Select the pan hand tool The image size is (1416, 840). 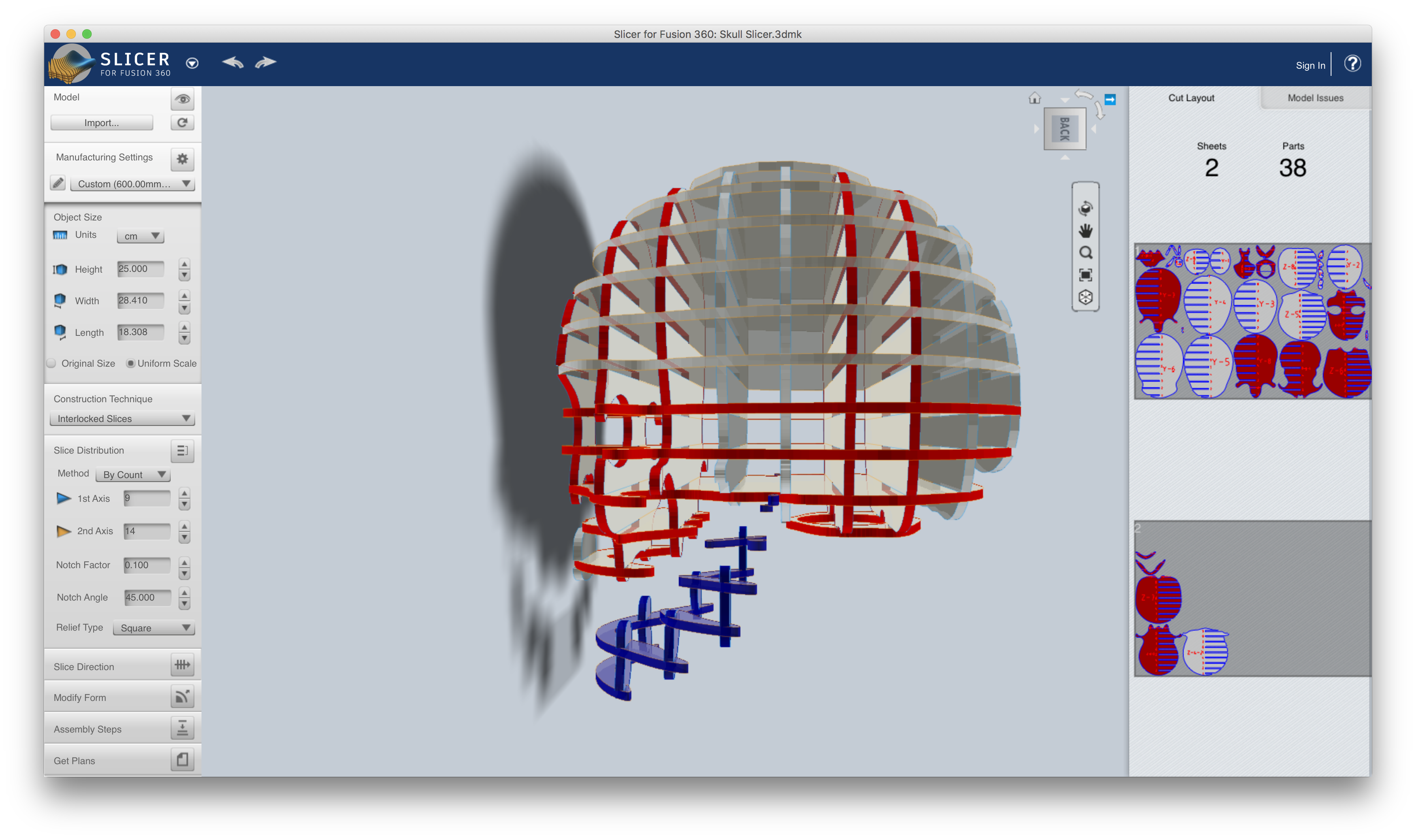pyautogui.click(x=1085, y=231)
